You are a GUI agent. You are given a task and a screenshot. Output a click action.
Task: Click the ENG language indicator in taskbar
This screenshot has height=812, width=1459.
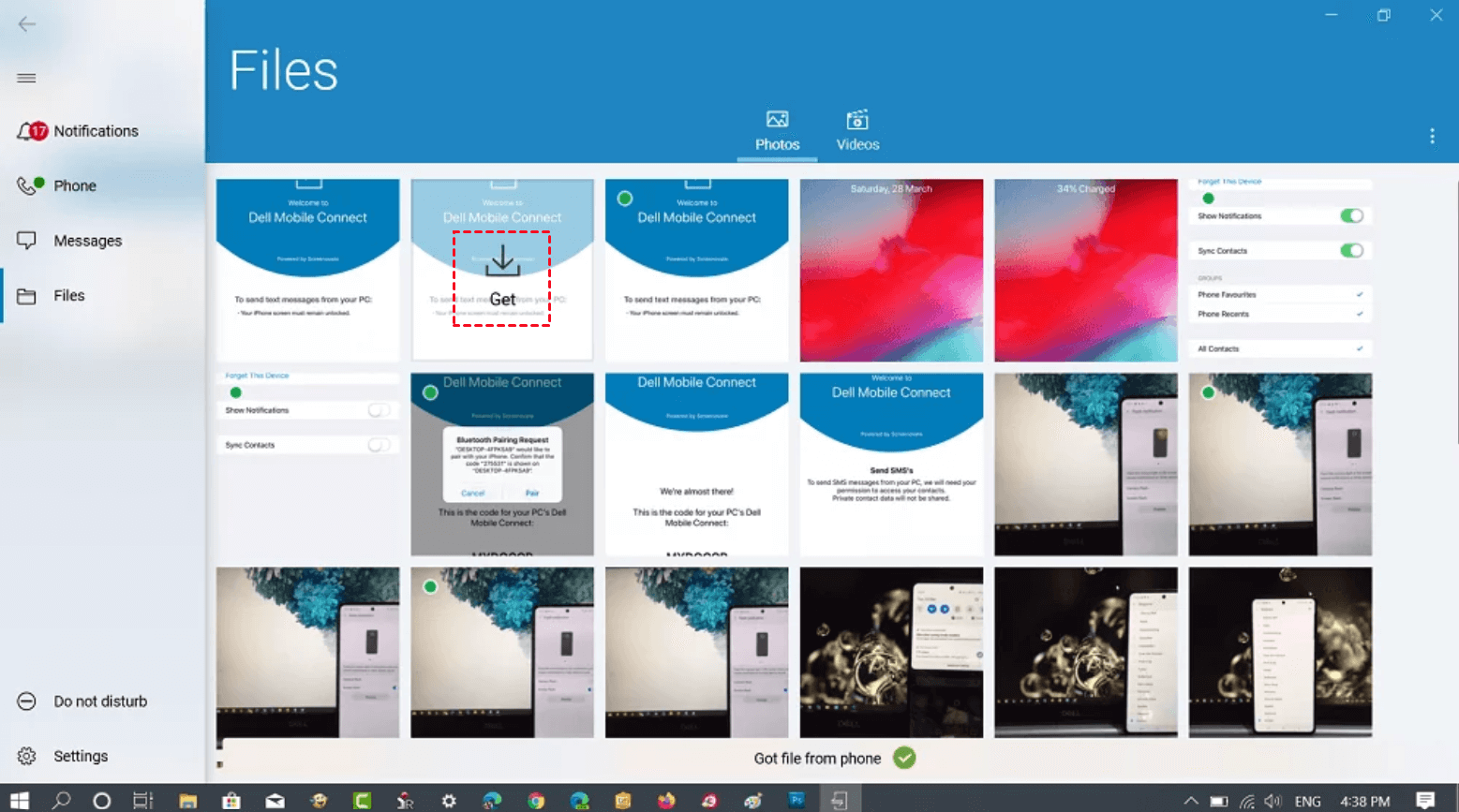(x=1307, y=801)
